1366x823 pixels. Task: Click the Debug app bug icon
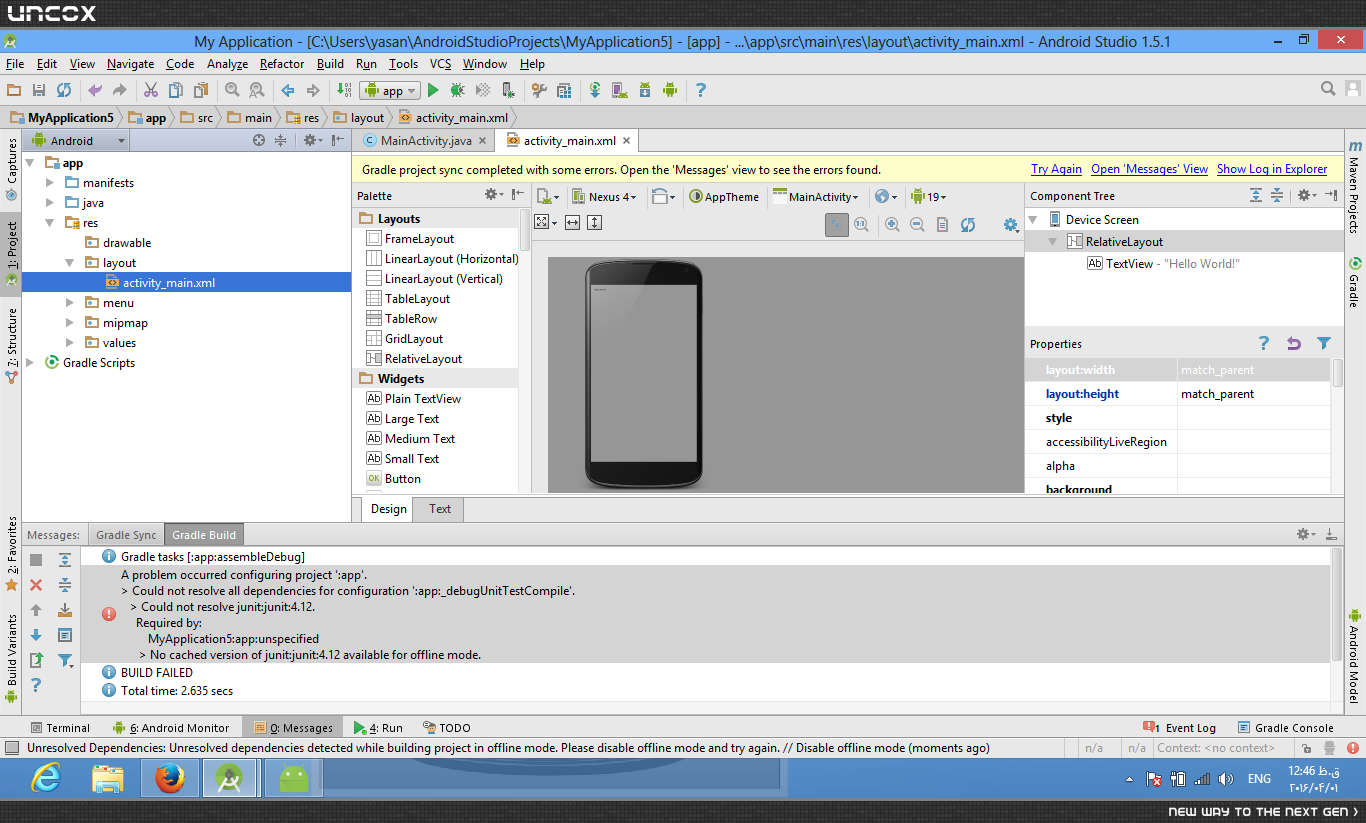coord(457,90)
